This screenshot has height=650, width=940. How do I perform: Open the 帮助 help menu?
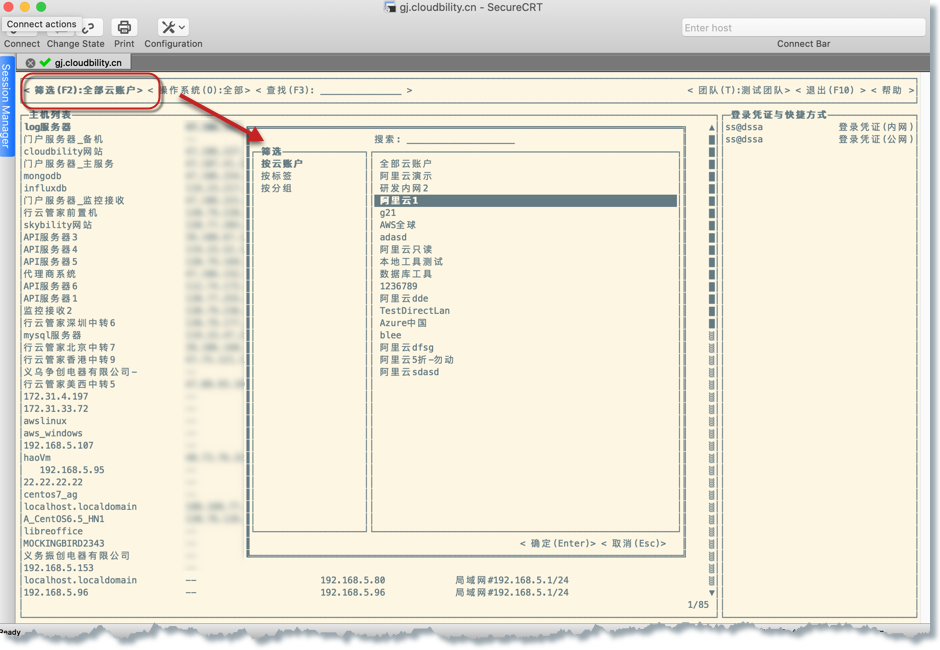tap(893, 91)
